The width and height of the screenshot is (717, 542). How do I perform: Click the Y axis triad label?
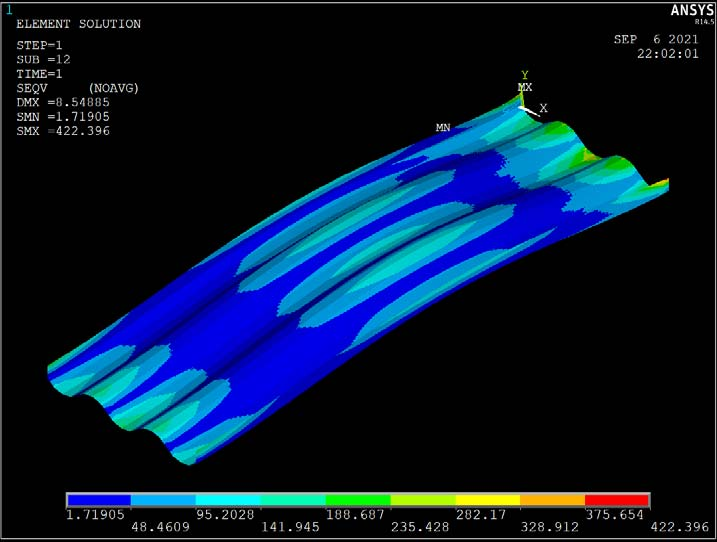pyautogui.click(x=524, y=75)
